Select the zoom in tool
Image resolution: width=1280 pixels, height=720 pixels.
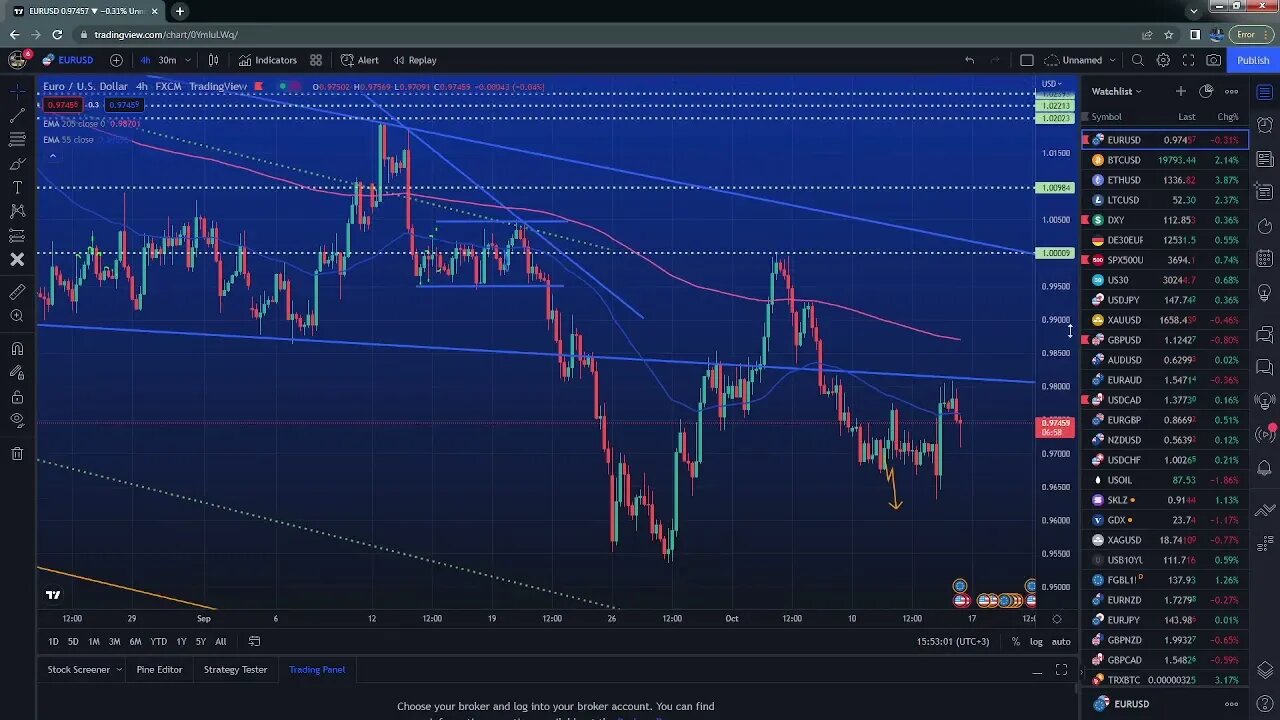[x=17, y=316]
